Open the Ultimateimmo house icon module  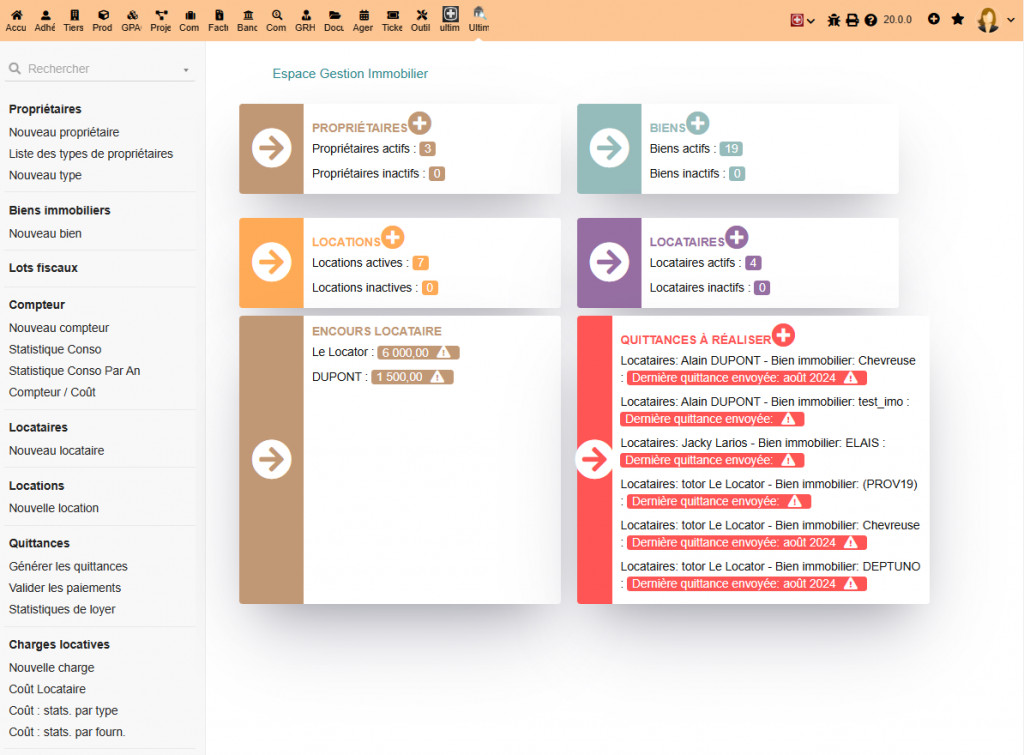tap(479, 20)
